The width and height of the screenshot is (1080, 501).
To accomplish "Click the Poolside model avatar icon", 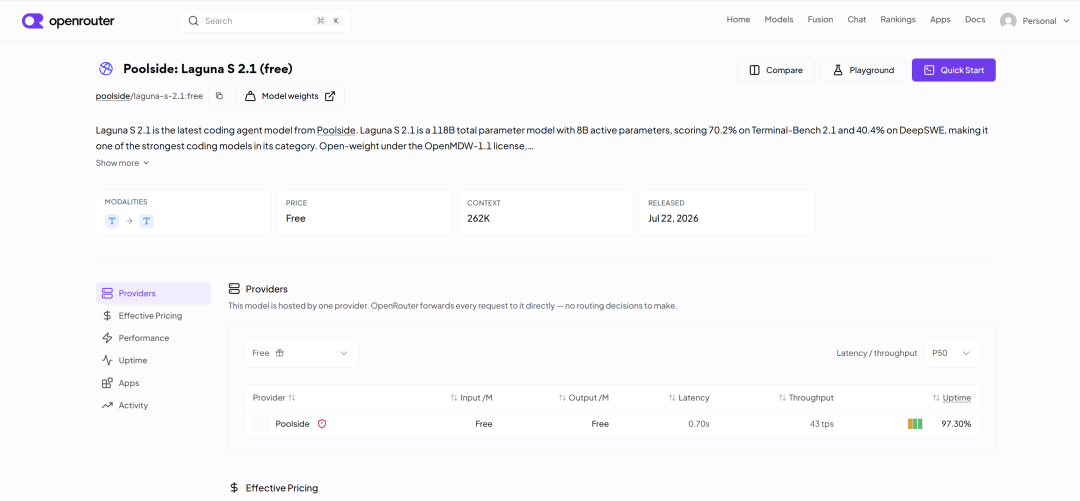I will click(105, 69).
